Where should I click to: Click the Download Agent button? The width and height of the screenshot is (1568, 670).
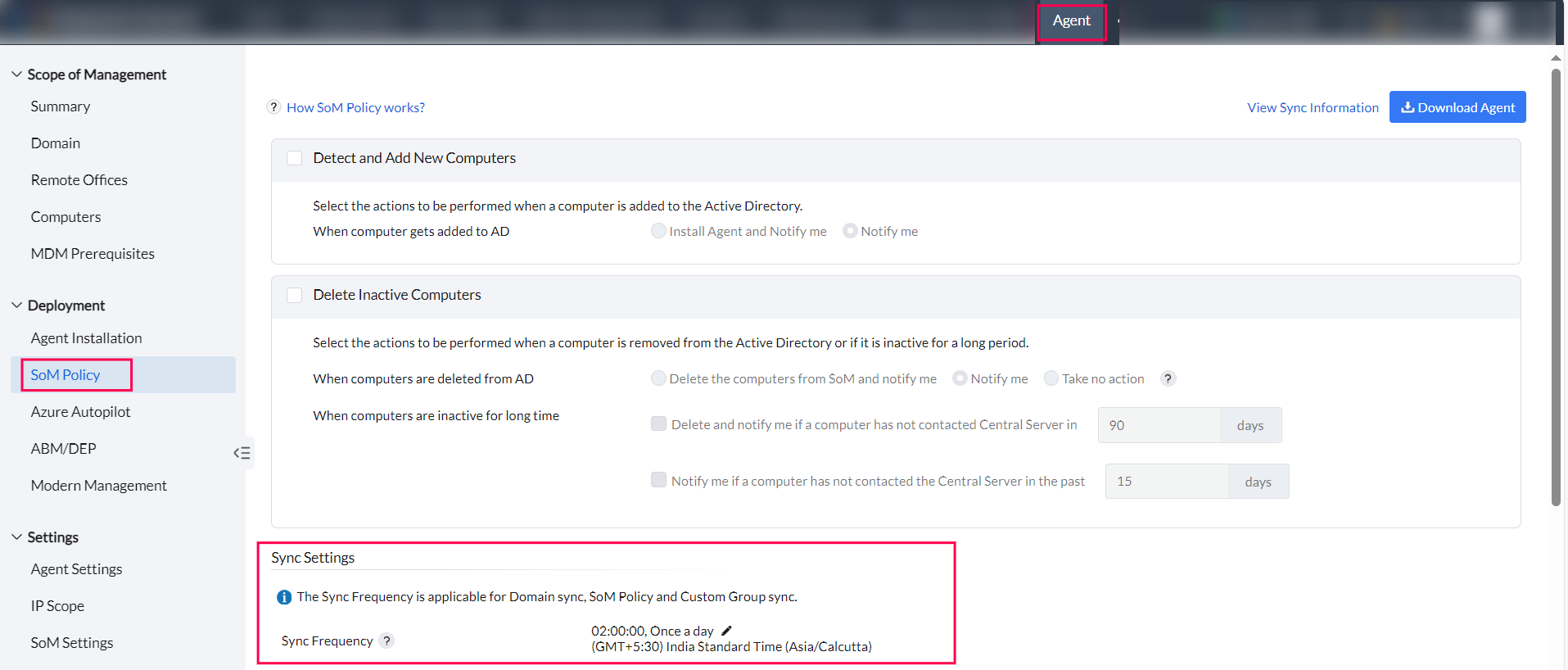(1457, 107)
